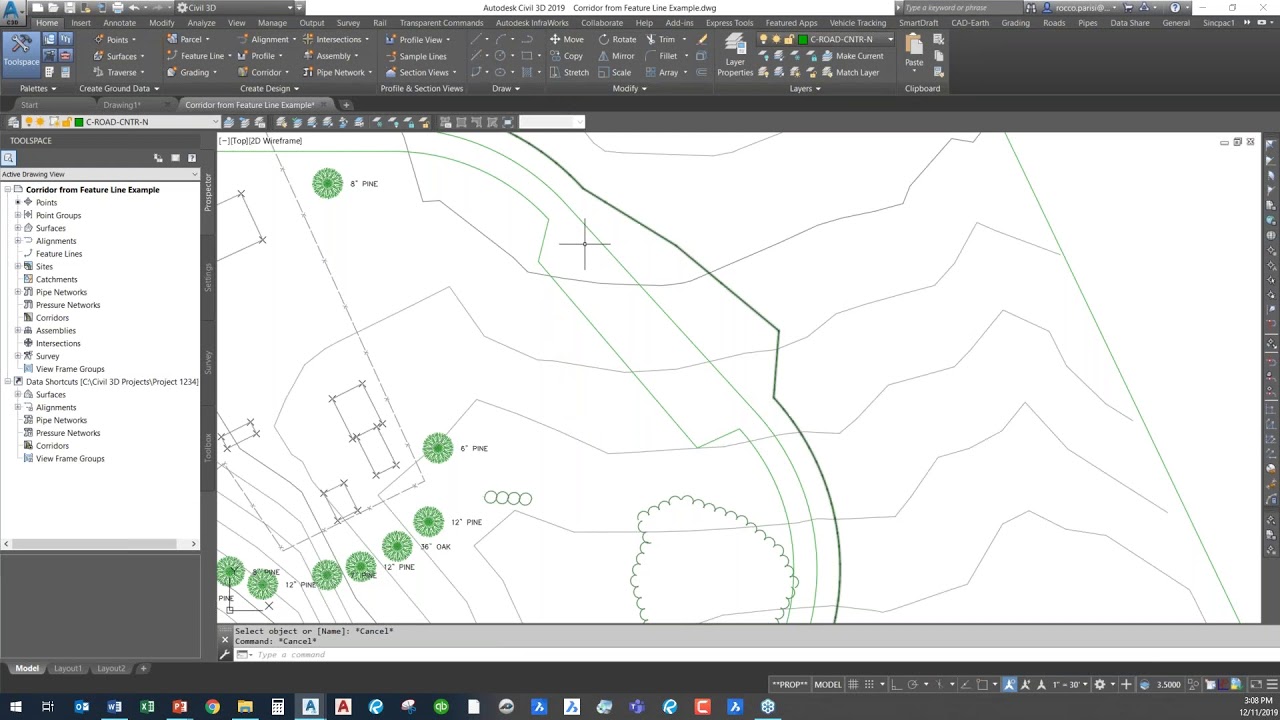Toggle layer lock icon in ribbon layer dropdown
This screenshot has width=1280, height=720.
(x=789, y=39)
